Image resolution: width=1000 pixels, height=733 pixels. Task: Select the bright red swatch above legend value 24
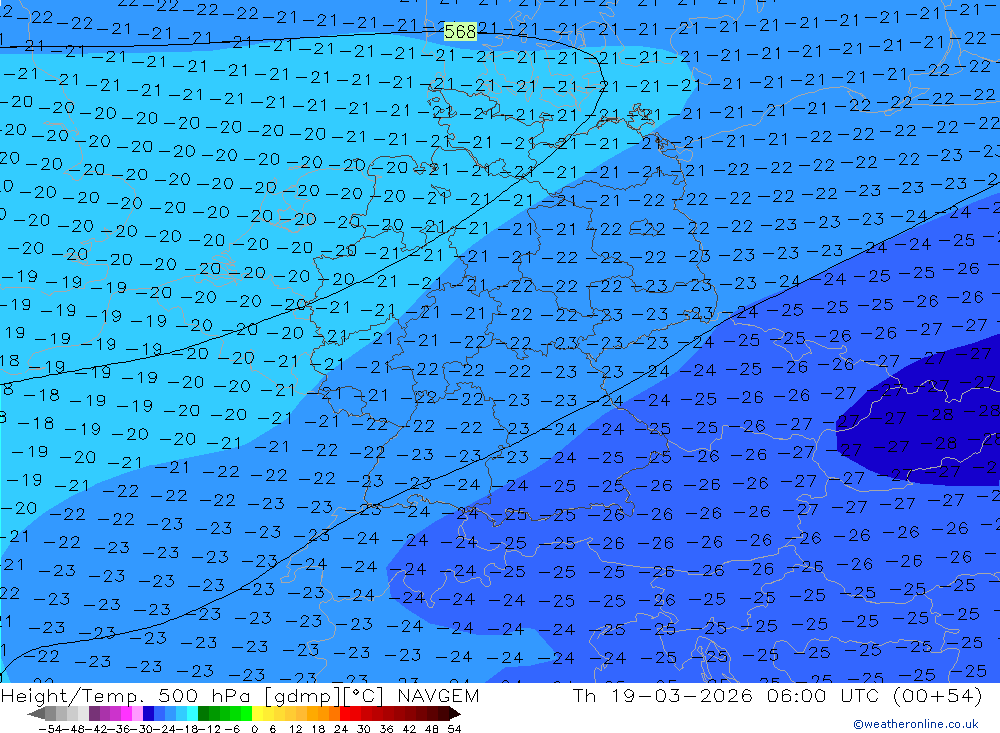(345, 713)
